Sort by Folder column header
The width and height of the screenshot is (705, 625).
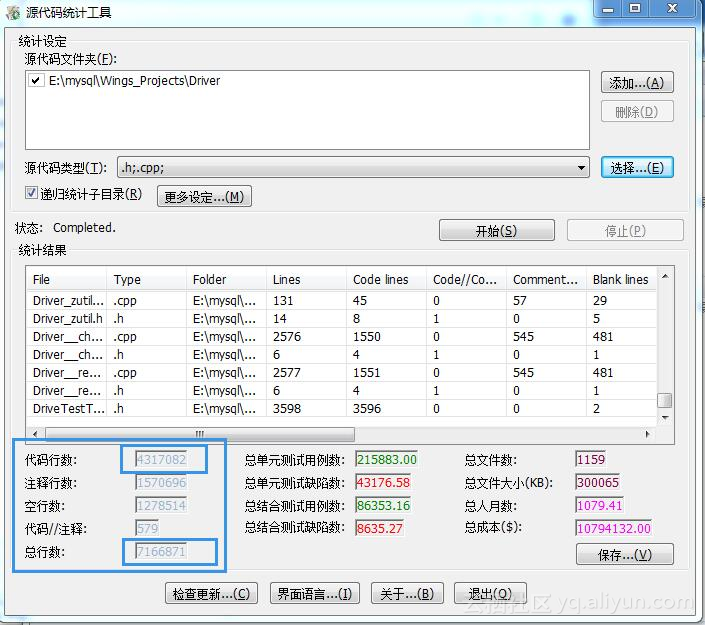[227, 279]
